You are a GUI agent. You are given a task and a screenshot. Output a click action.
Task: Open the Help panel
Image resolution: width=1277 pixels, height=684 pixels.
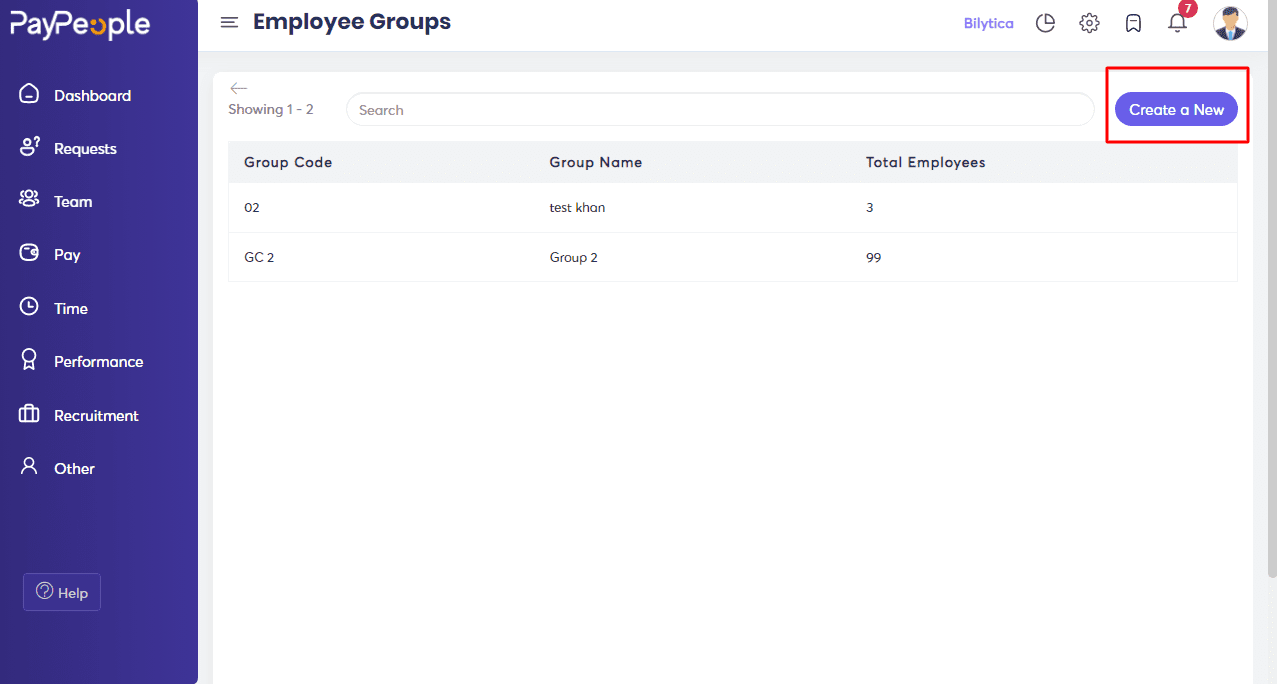(x=61, y=592)
